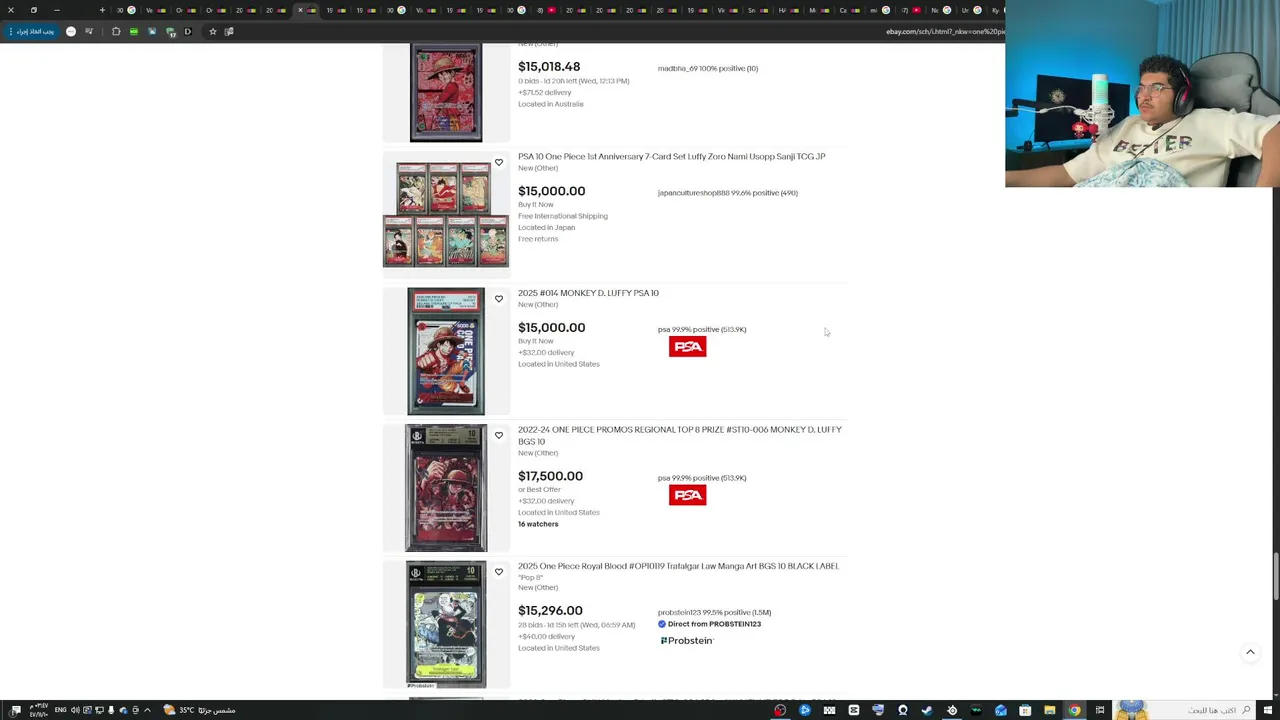Open the ST10-006 BGS 10 card image

446,488
